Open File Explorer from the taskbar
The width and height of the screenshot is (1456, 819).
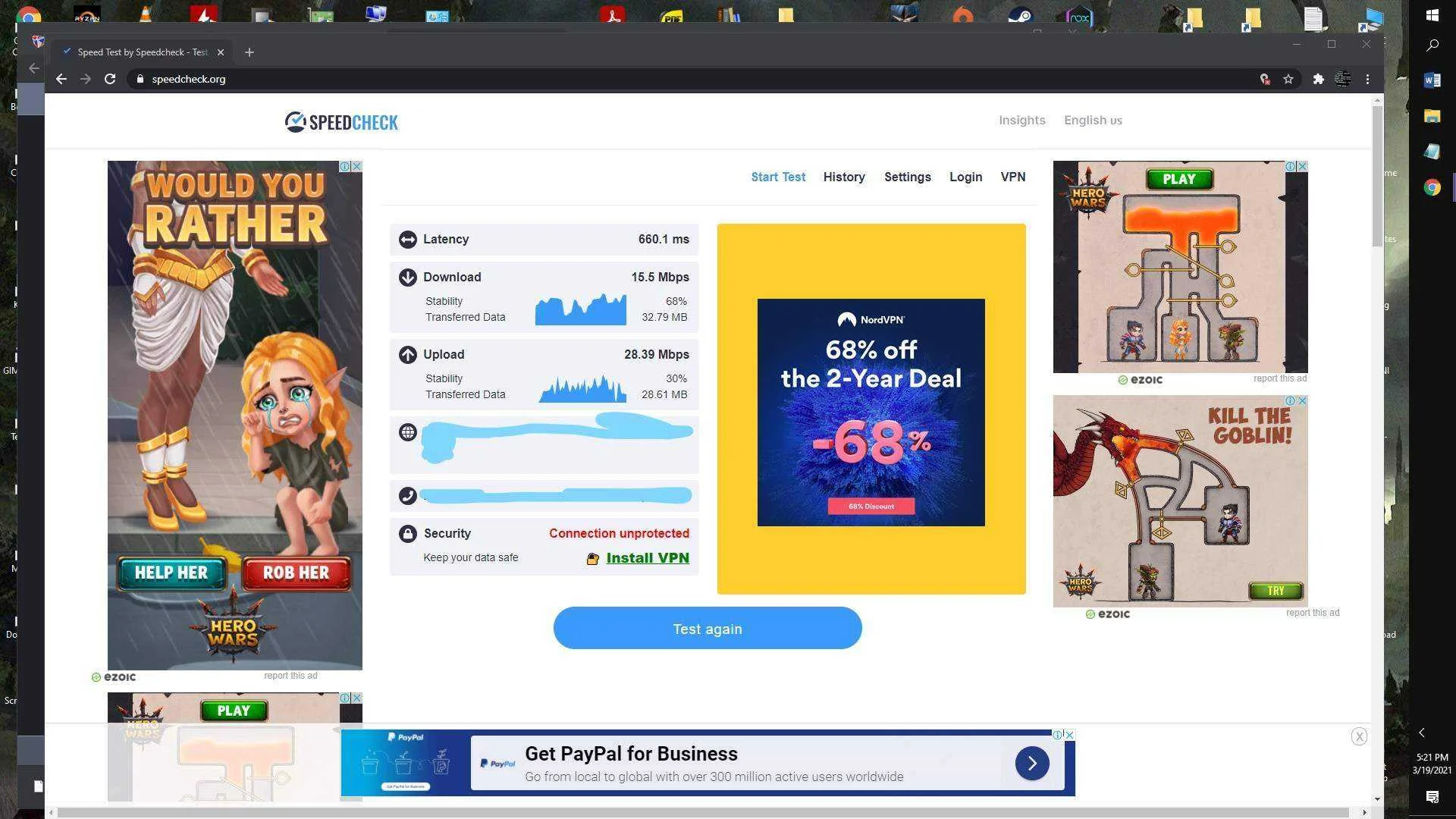point(1432,116)
